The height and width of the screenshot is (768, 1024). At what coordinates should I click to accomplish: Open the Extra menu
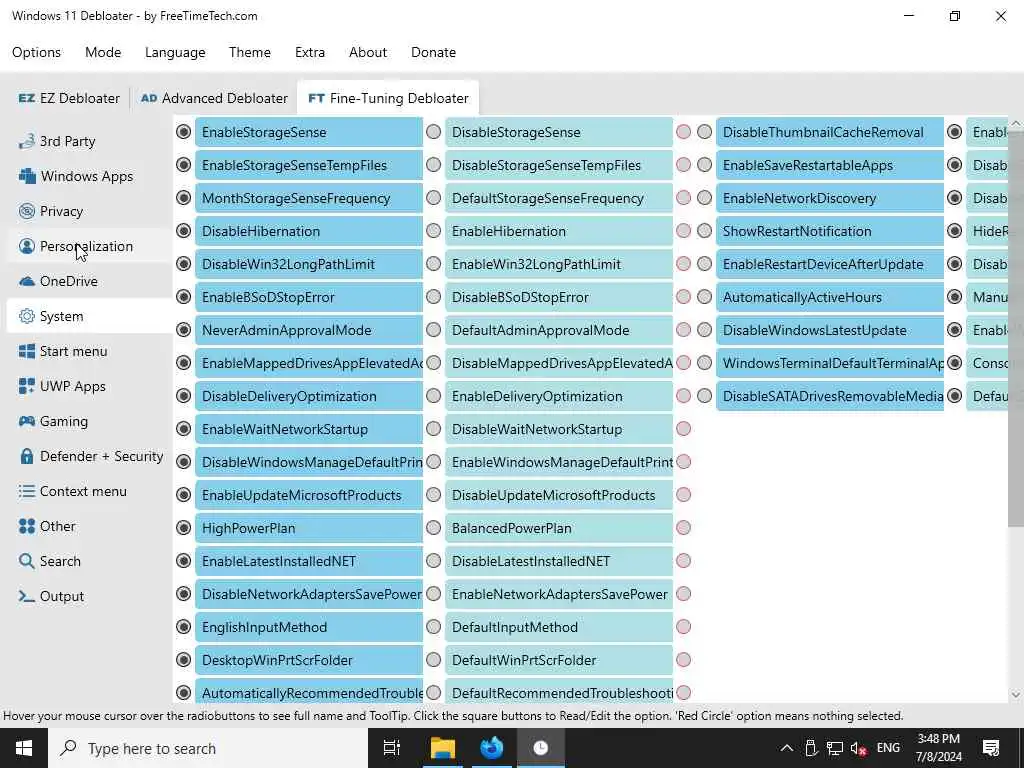click(x=310, y=52)
